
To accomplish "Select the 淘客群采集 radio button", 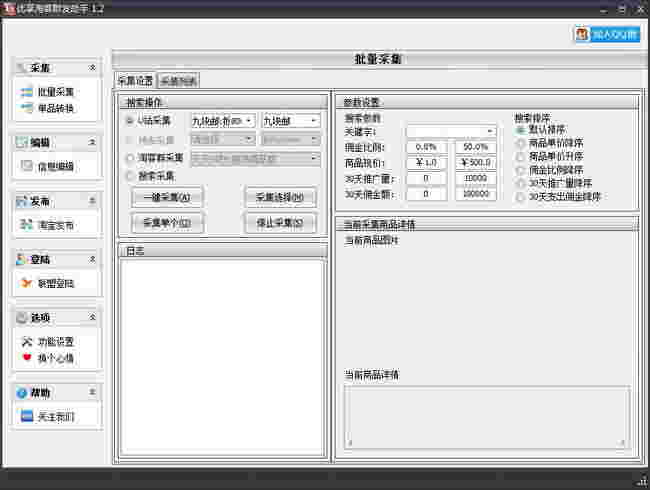I will click(x=130, y=158).
